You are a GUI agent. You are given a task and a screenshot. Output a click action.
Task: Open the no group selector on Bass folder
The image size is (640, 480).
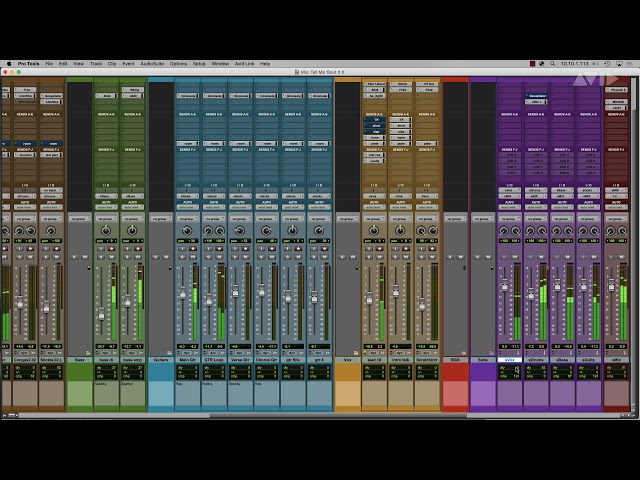(x=79, y=219)
